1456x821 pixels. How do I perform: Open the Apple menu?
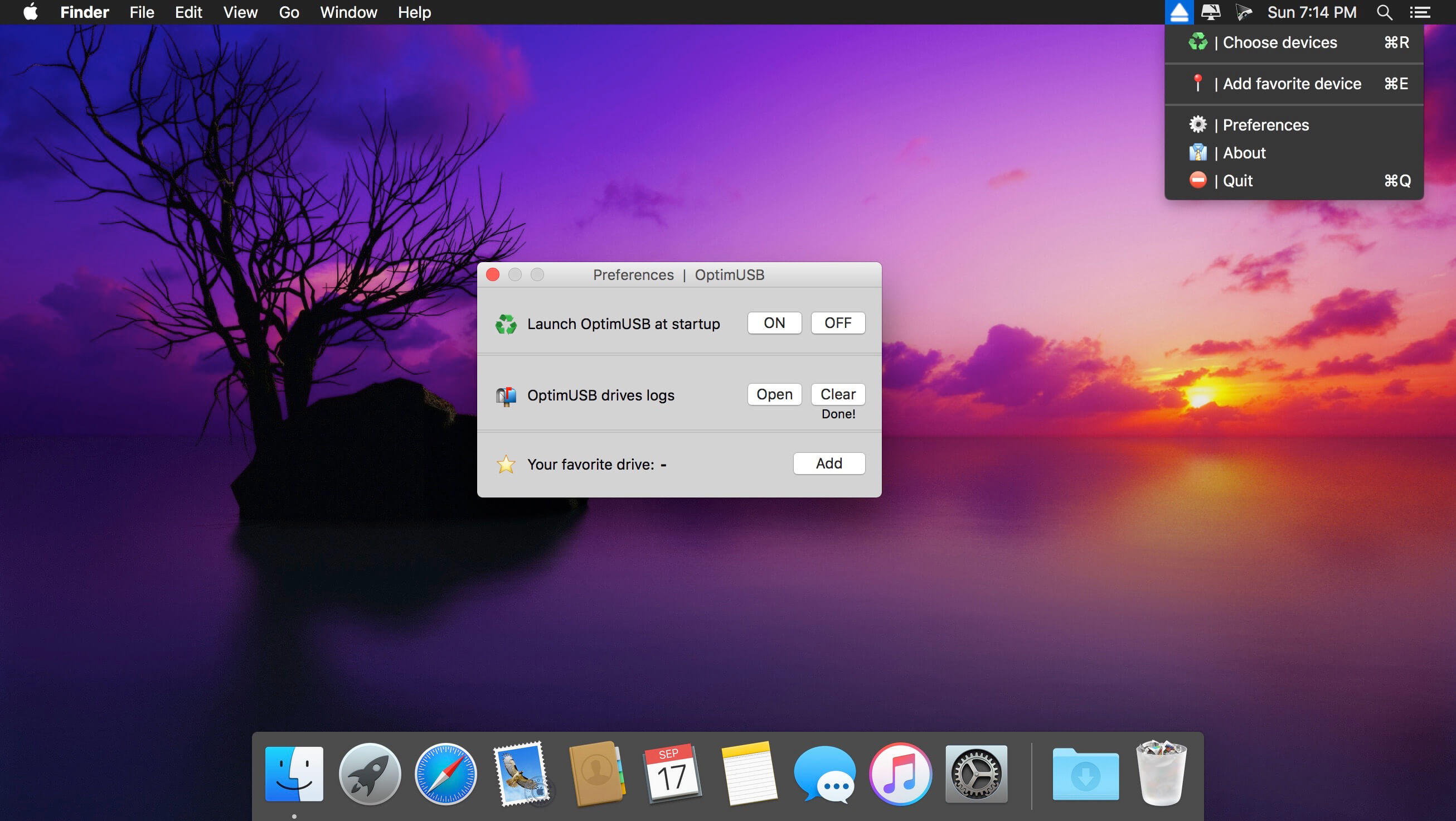click(x=31, y=12)
